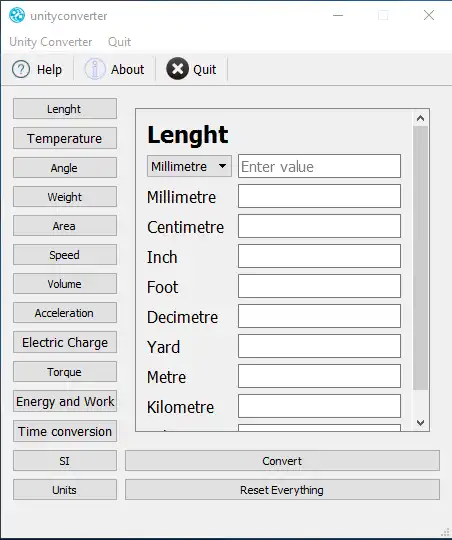Click the Millimetre result field

tap(319, 196)
